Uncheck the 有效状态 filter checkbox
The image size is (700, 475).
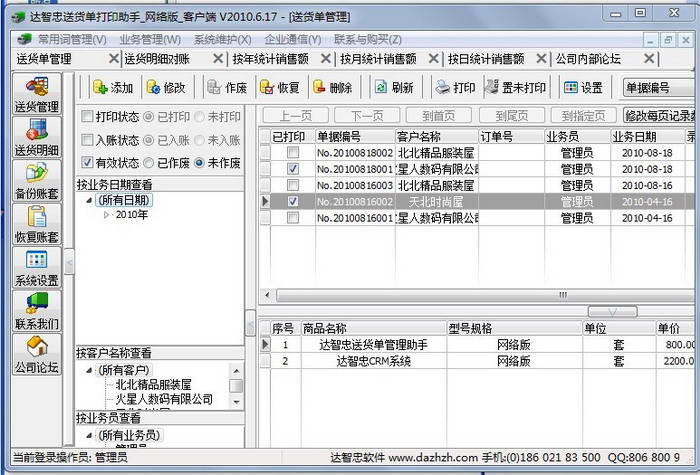(87, 162)
